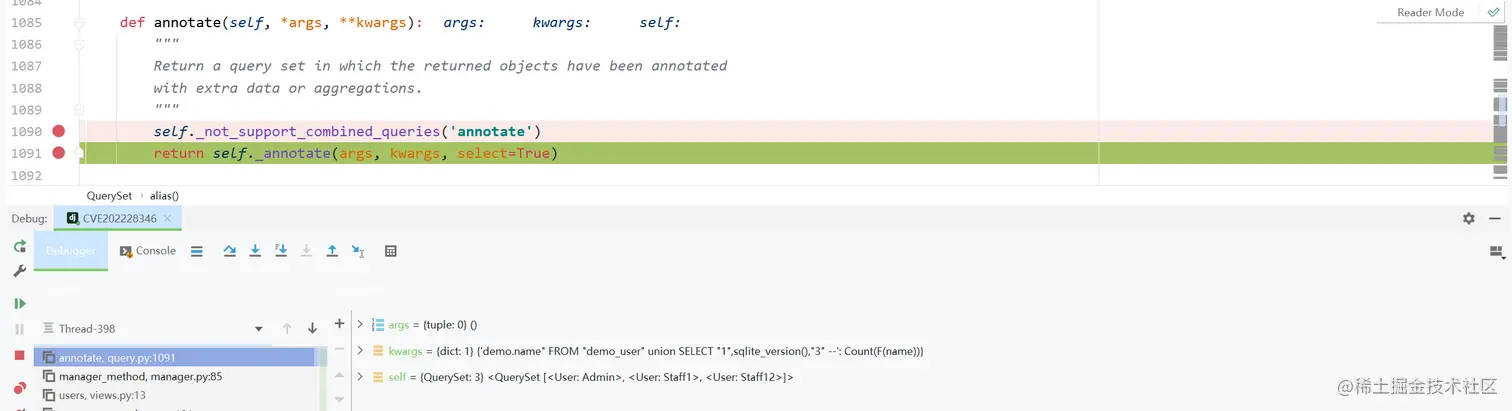Open the Thread-398 dropdown
The image size is (1512, 411).
coord(258,329)
